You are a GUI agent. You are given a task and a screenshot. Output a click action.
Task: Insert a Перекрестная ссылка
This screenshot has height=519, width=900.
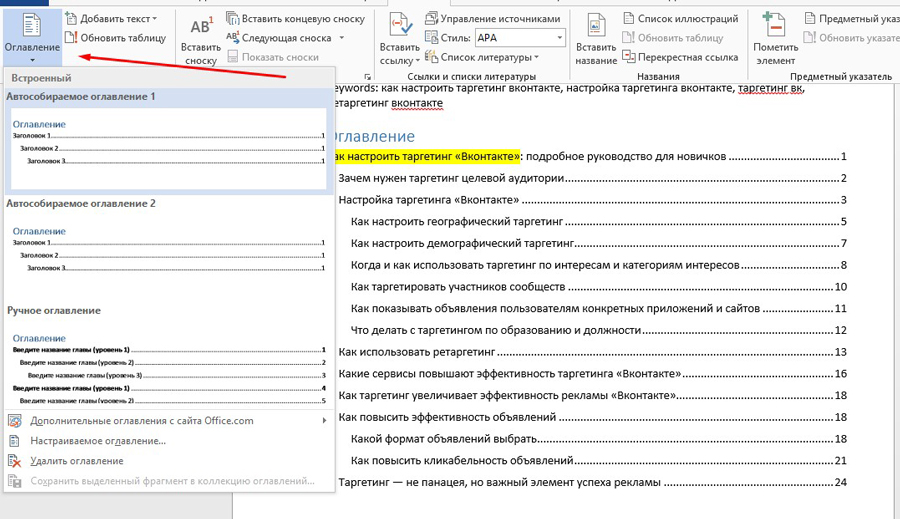[x=680, y=57]
